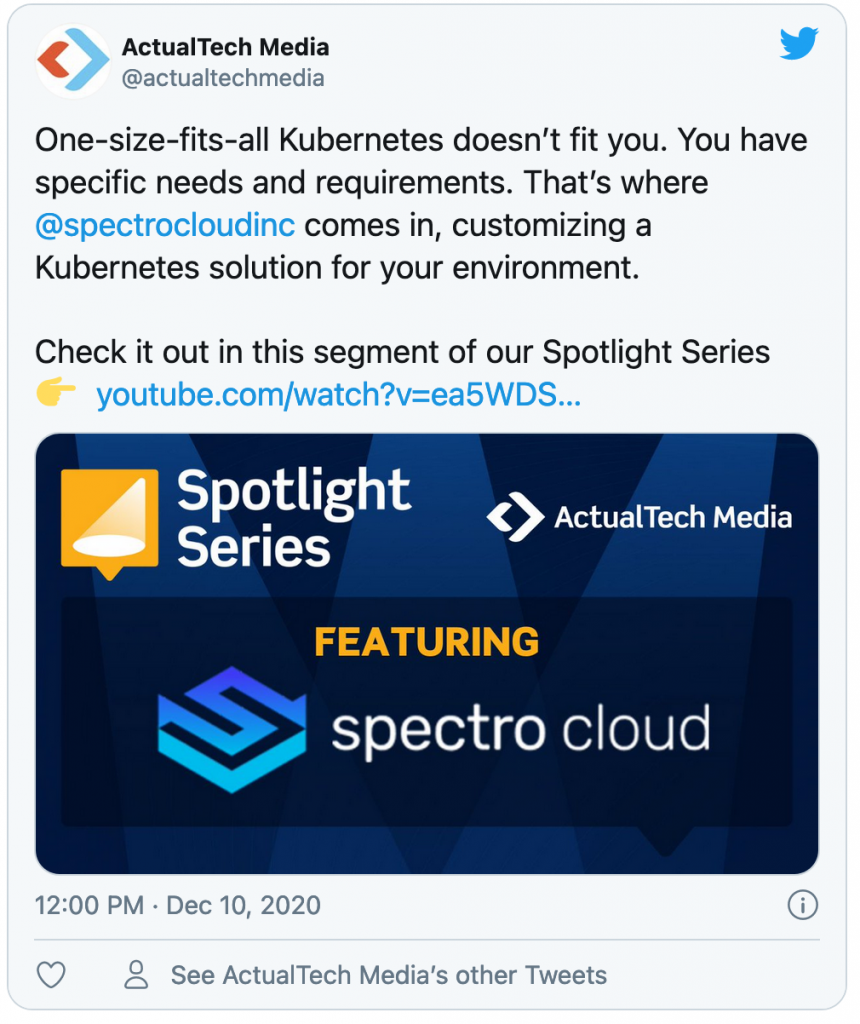Open the @spectrocloudinc mention
Viewport: 860px width, 1024px height.
165,225
